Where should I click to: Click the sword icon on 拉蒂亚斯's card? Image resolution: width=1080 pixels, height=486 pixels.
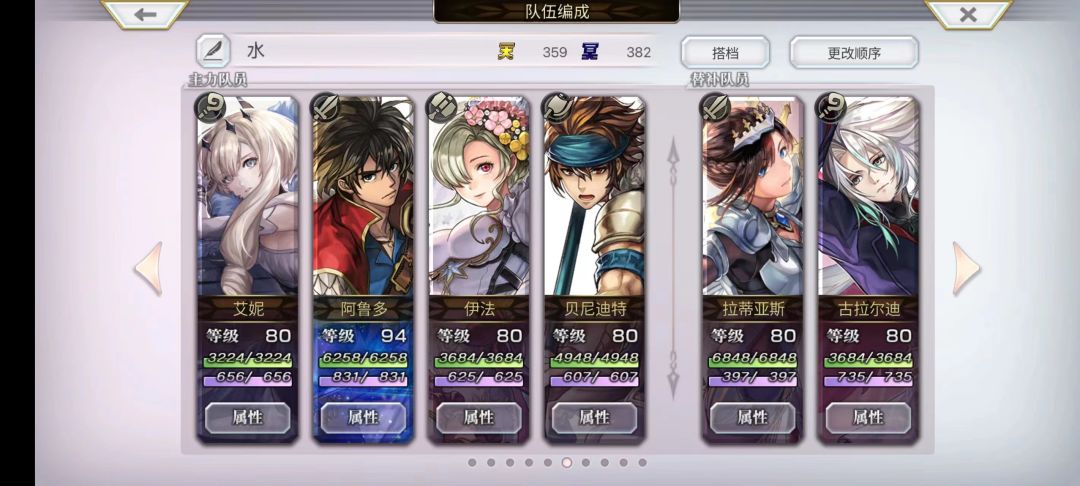(x=714, y=107)
